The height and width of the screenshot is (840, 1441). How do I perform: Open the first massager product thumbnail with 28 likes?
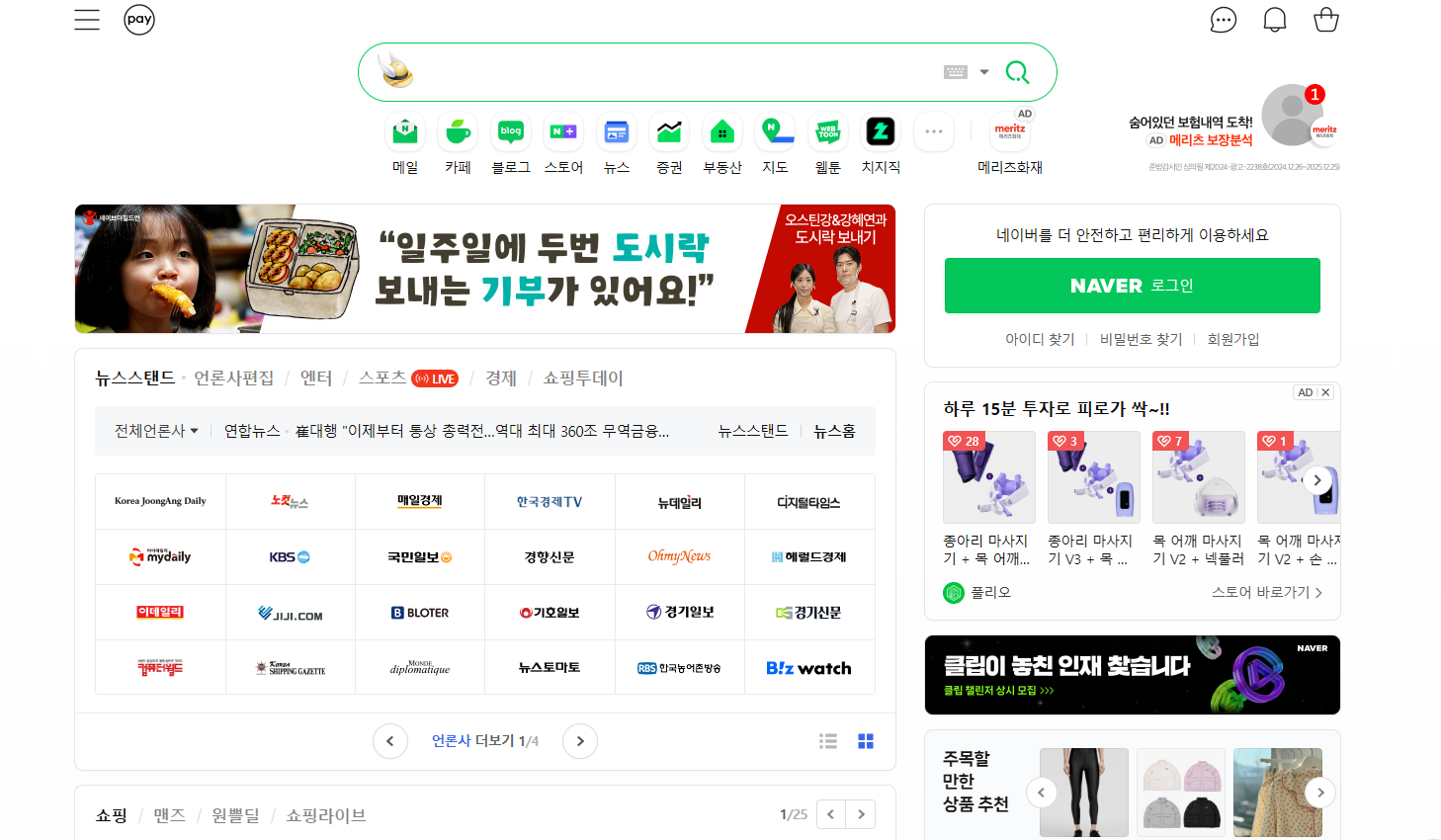(x=989, y=477)
